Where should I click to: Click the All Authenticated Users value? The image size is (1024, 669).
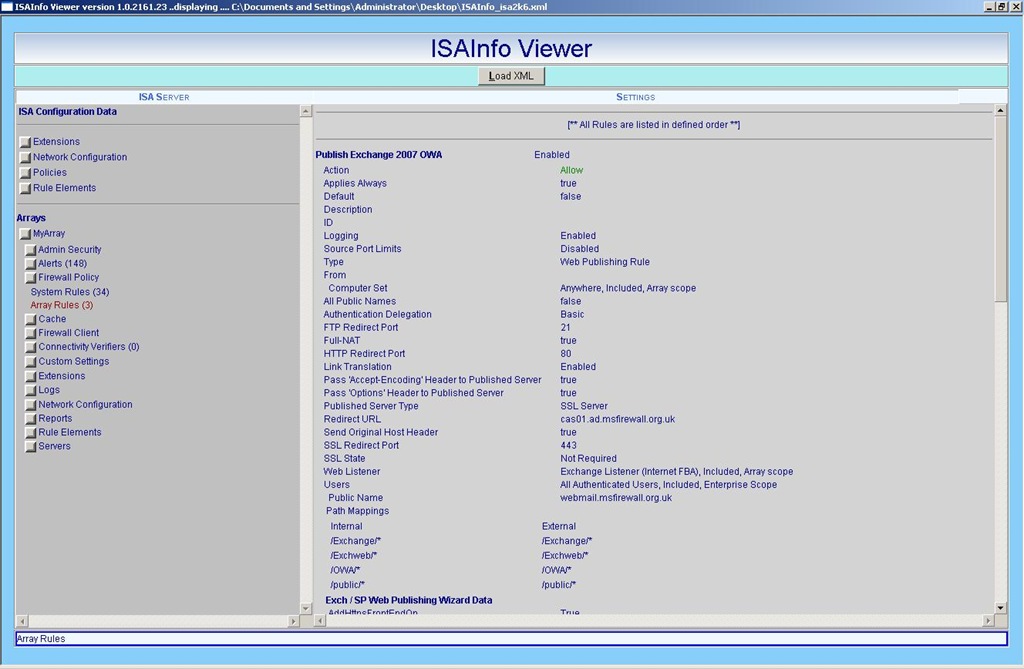[x=668, y=485]
